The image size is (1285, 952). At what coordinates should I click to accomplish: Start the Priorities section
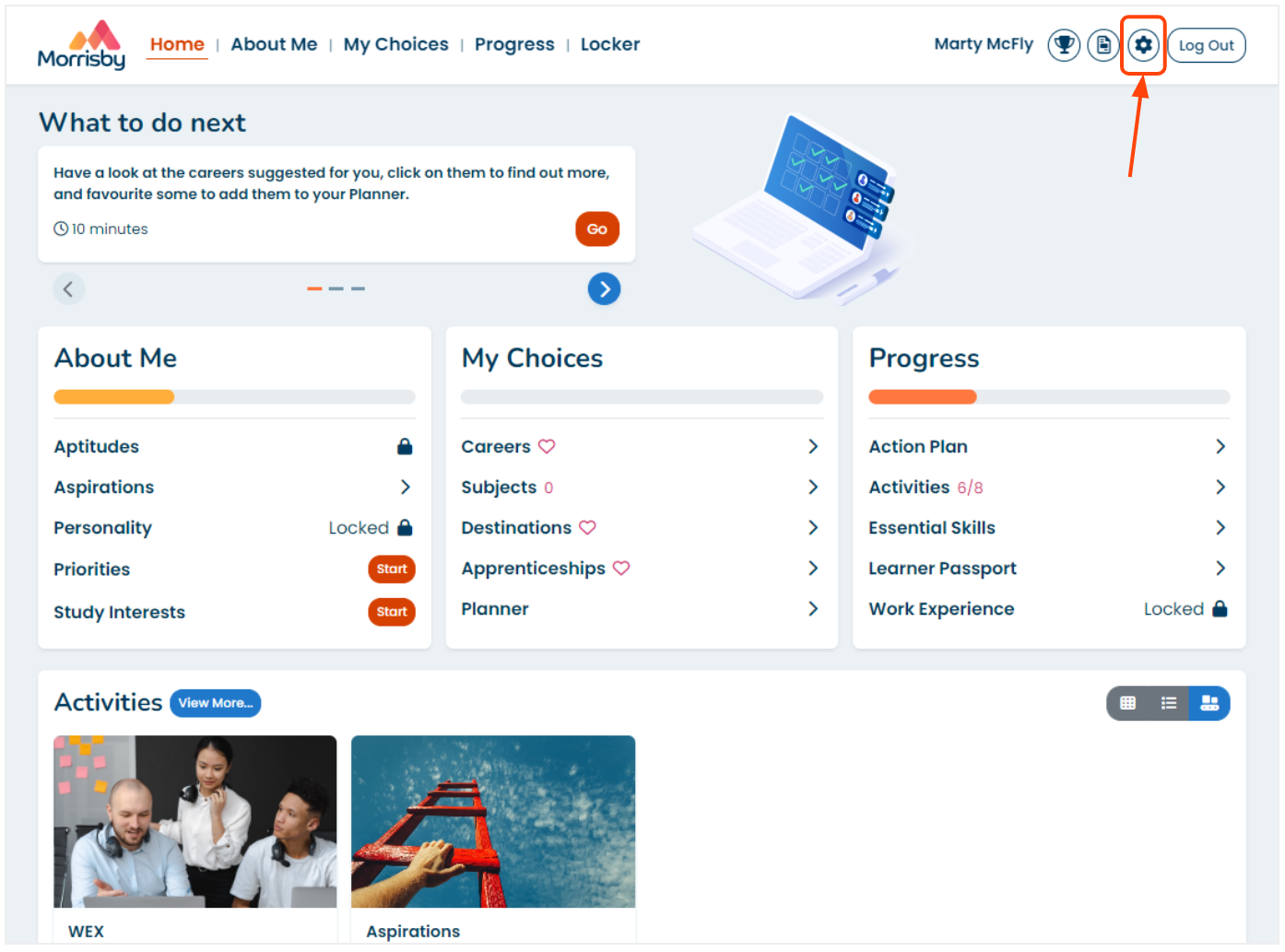pyautogui.click(x=392, y=569)
